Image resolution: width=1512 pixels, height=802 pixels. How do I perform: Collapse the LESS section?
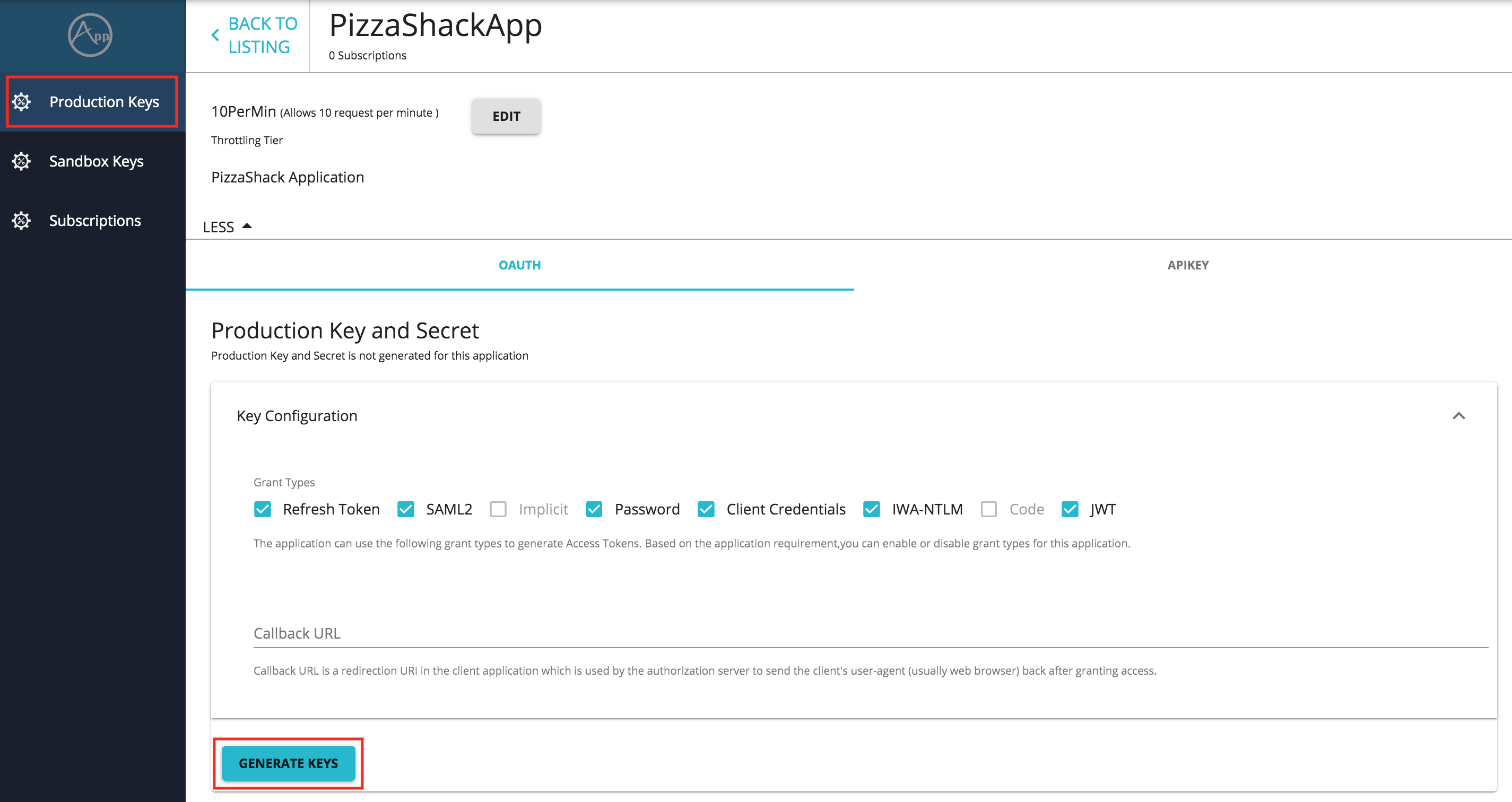[x=227, y=226]
